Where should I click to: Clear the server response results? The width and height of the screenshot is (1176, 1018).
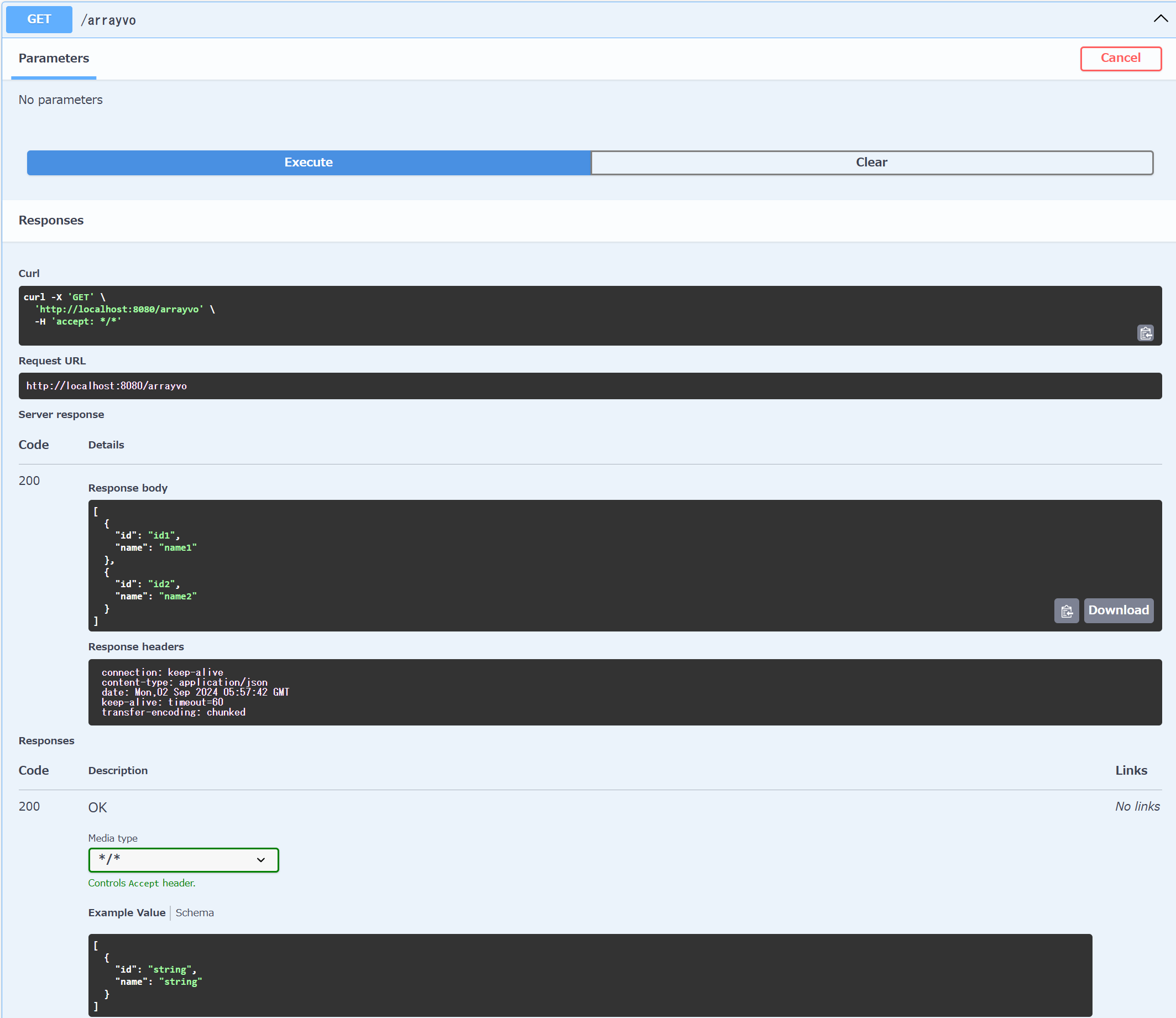pyautogui.click(x=871, y=163)
